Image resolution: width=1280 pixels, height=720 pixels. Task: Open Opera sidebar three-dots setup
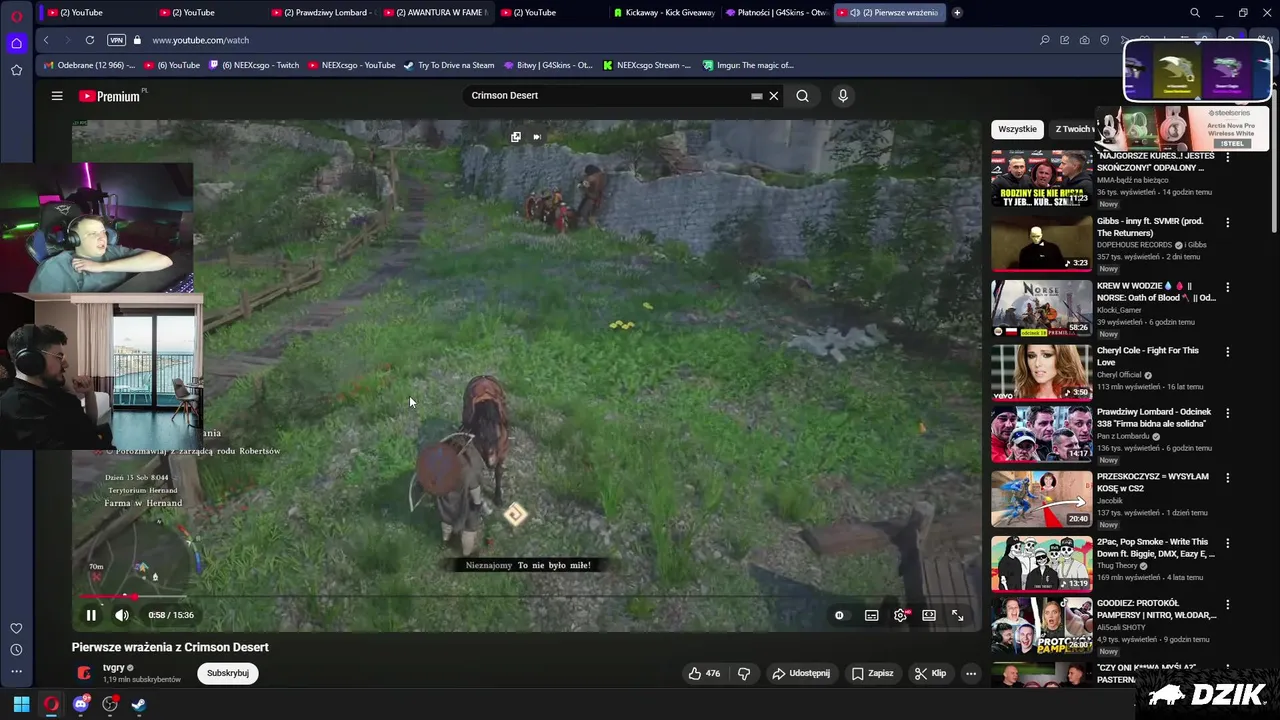tap(16, 672)
